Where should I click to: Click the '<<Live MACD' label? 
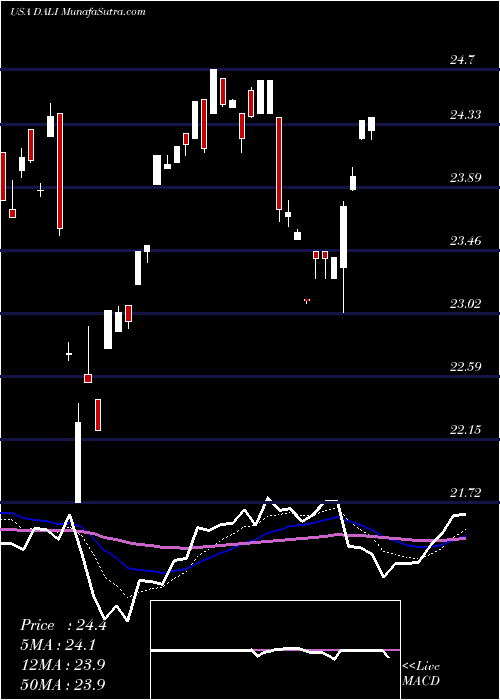coord(421,673)
